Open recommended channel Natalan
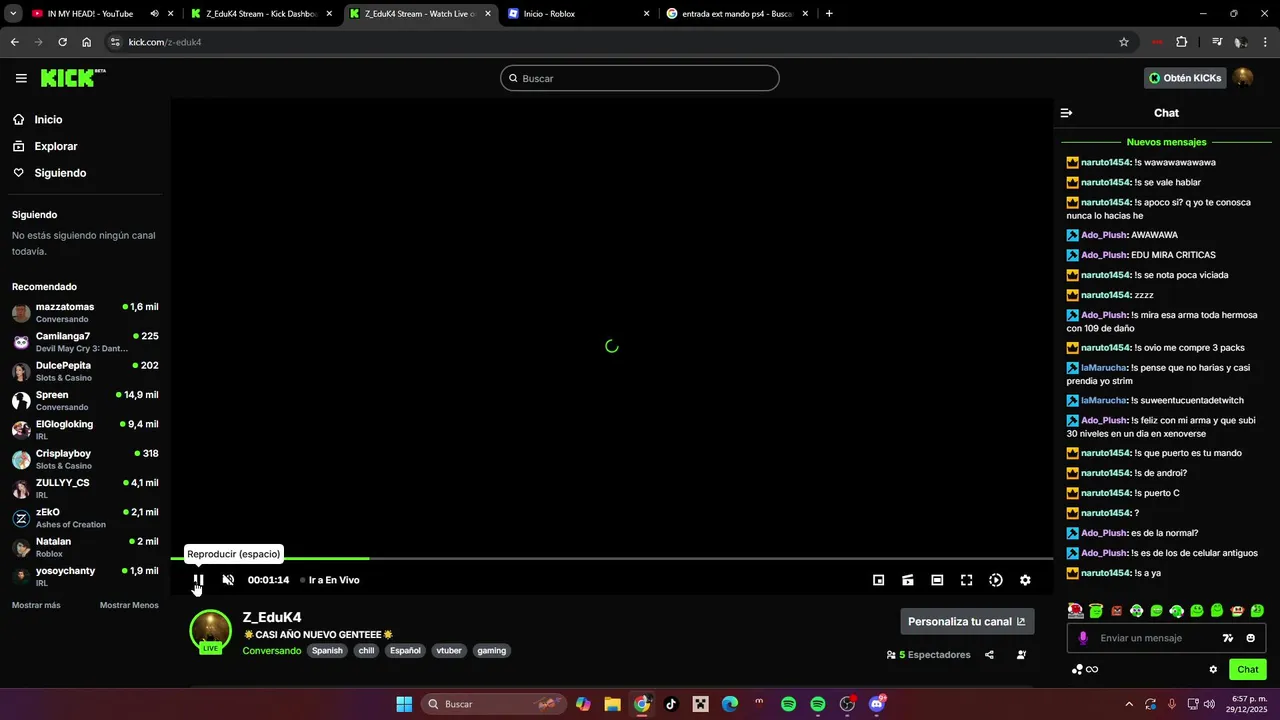 (85, 548)
